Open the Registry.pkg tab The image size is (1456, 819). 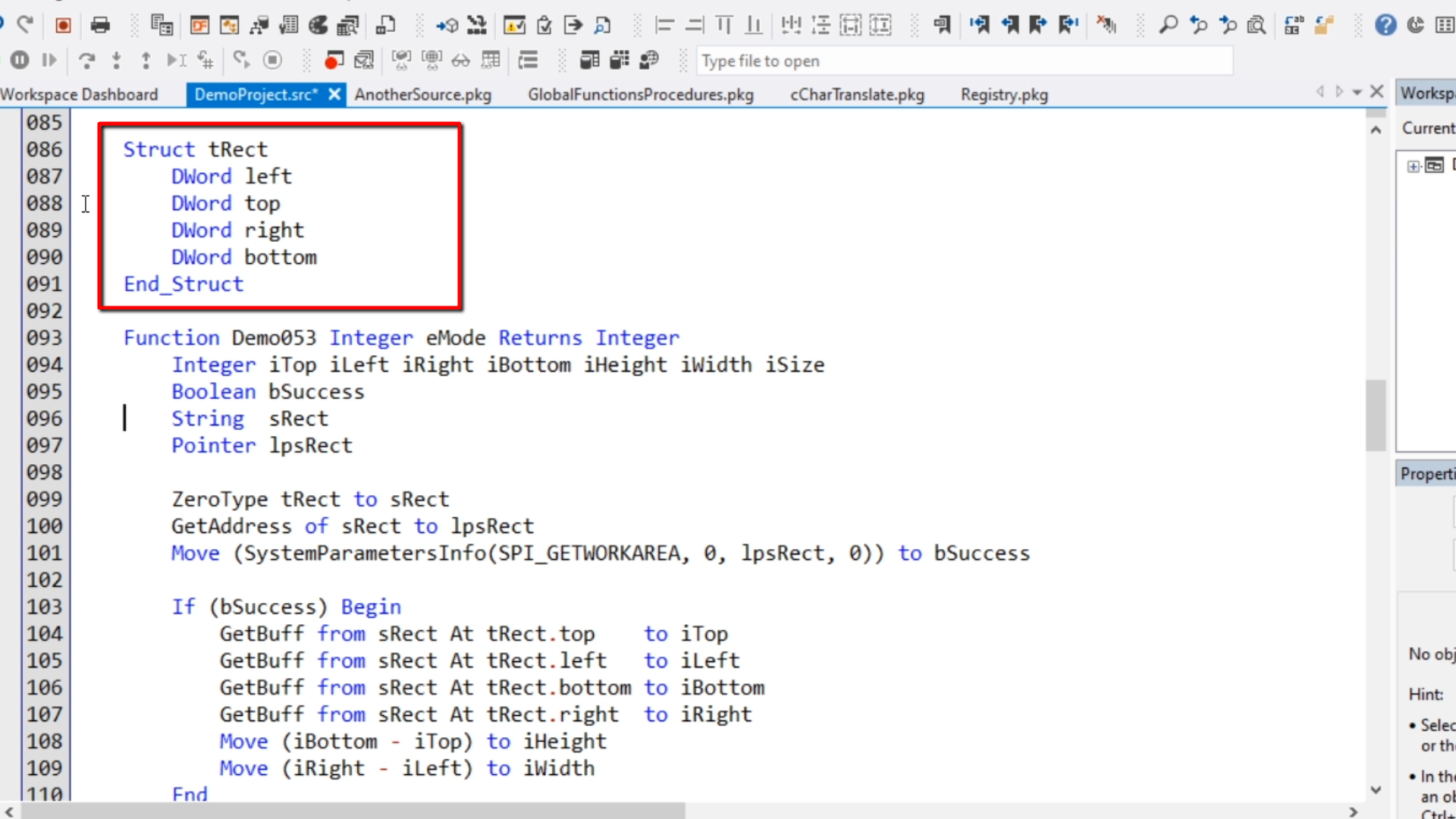point(1004,95)
